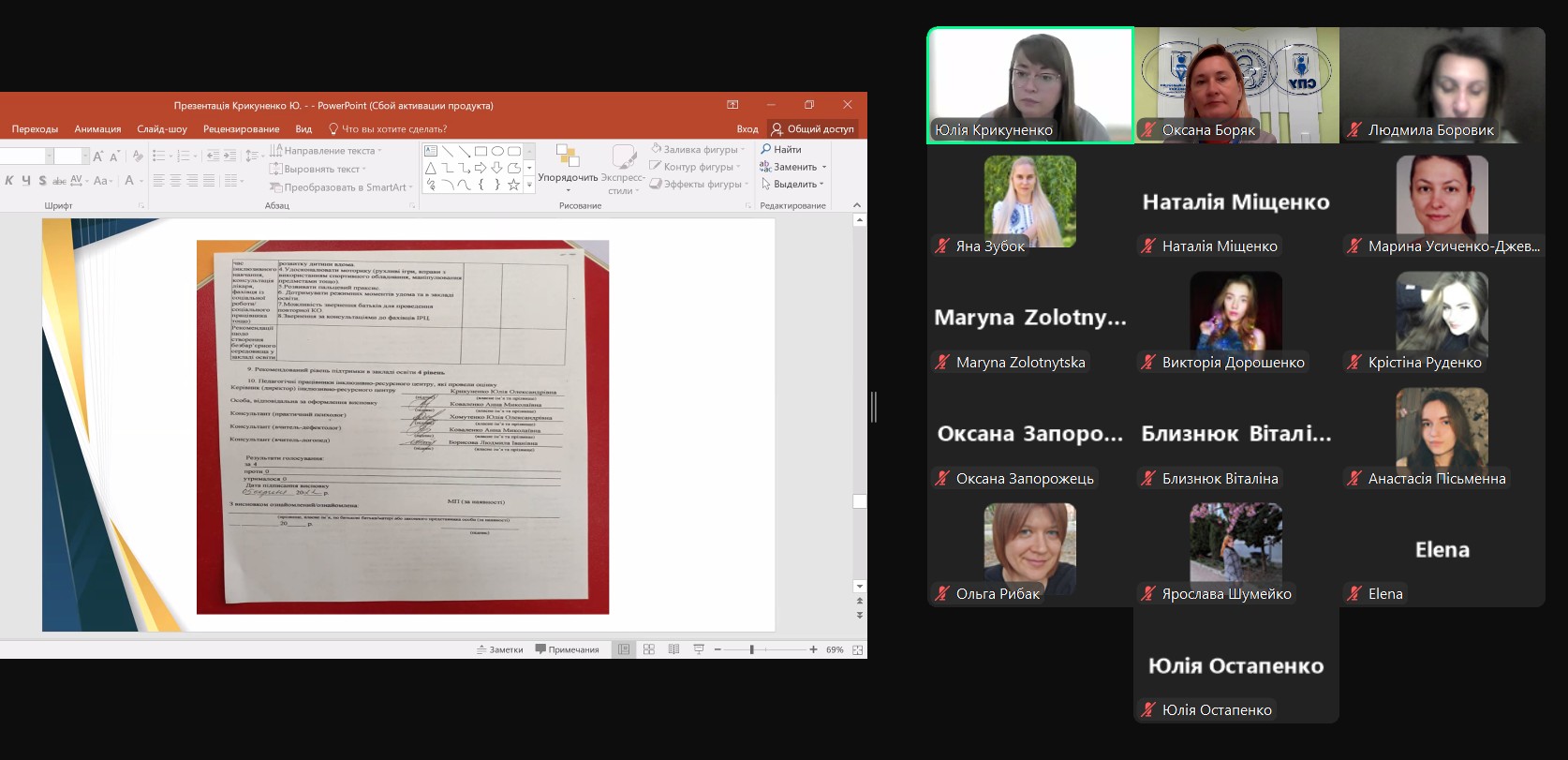This screenshot has height=760, width=1568.
Task: Click ribbon display options icon in title bar
Action: (x=732, y=105)
